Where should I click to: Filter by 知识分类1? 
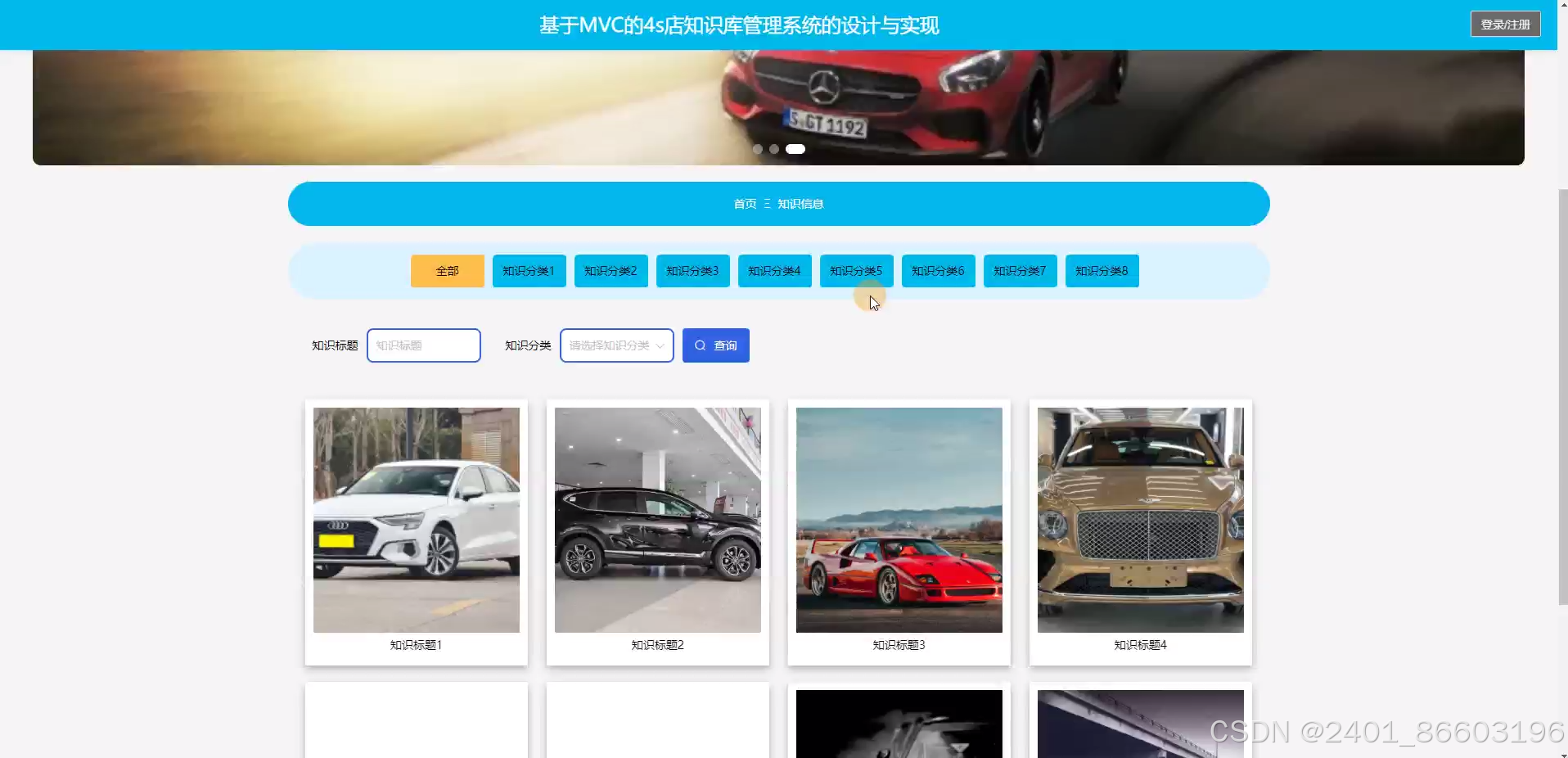coord(529,271)
